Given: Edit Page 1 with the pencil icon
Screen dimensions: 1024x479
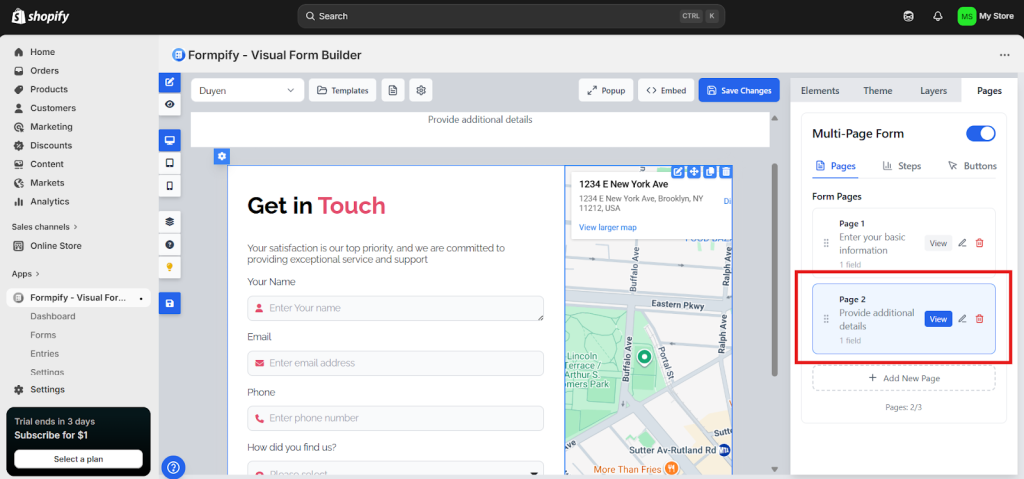Looking at the screenshot, I should click(962, 243).
